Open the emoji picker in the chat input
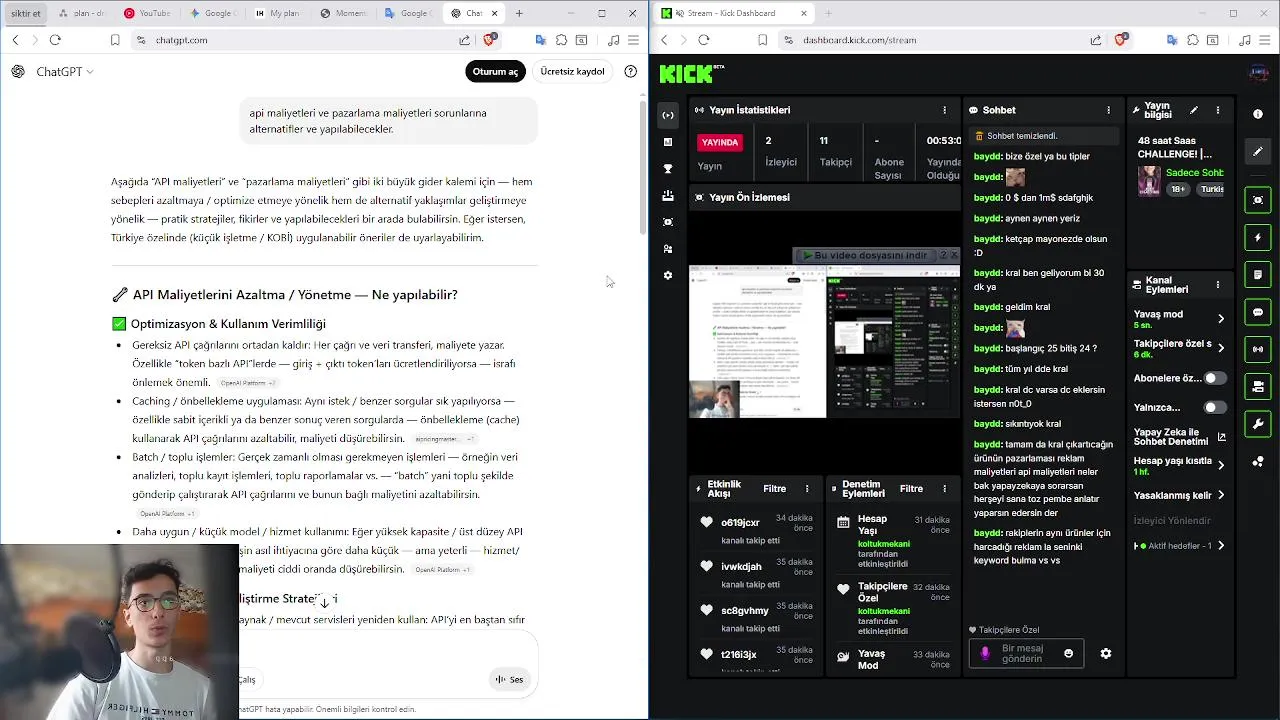The height and width of the screenshot is (720, 1280). [x=1068, y=653]
